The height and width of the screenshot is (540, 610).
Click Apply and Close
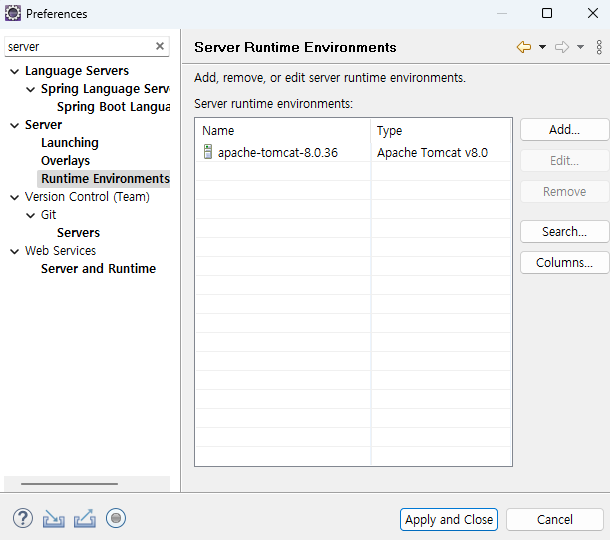pyautogui.click(x=449, y=519)
